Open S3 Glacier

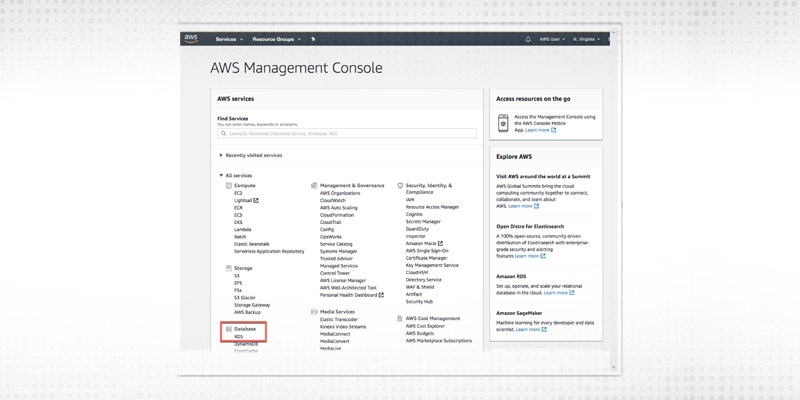[245, 297]
